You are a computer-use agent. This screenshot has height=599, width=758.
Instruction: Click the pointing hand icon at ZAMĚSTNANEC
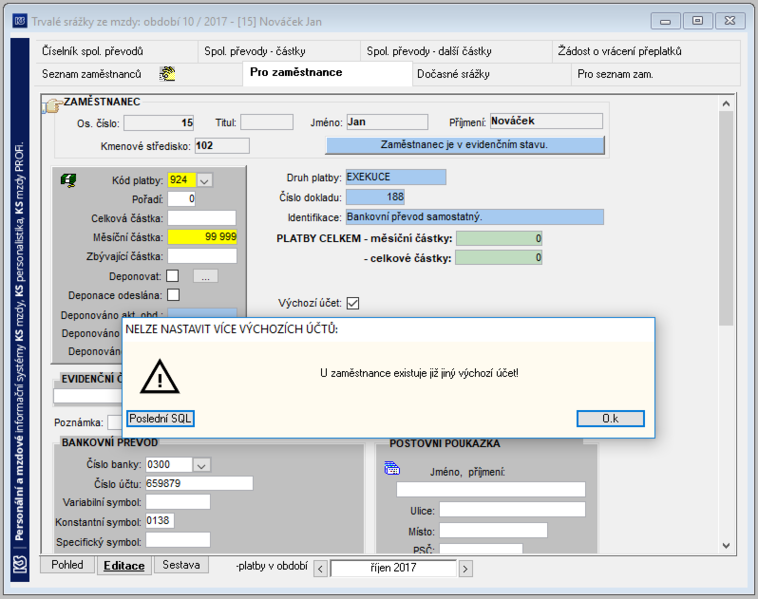click(52, 105)
